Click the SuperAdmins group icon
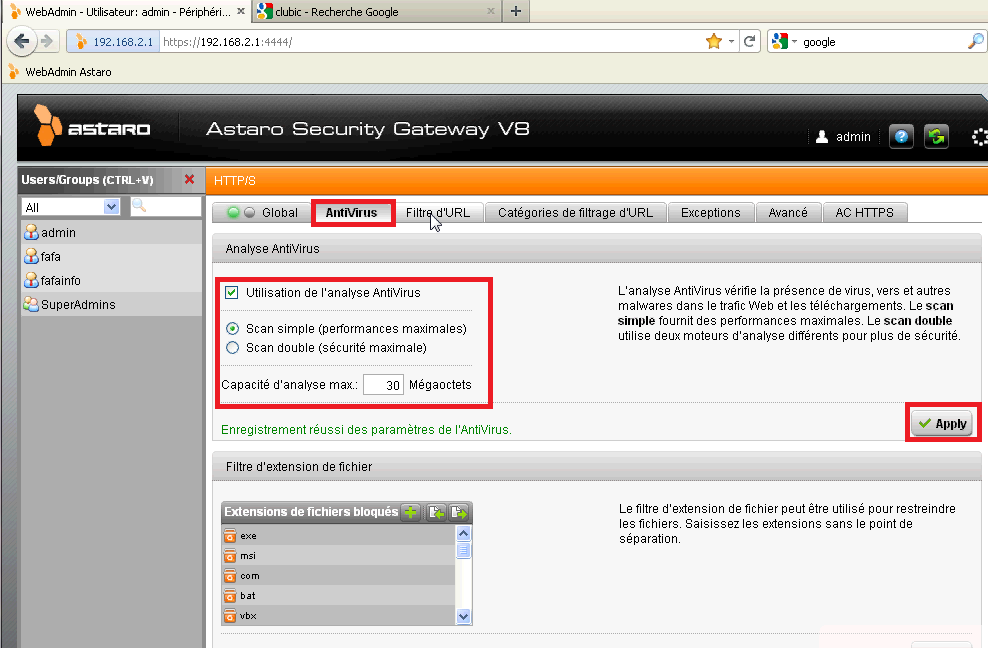Screen dimensions: 988x648 click(31, 304)
